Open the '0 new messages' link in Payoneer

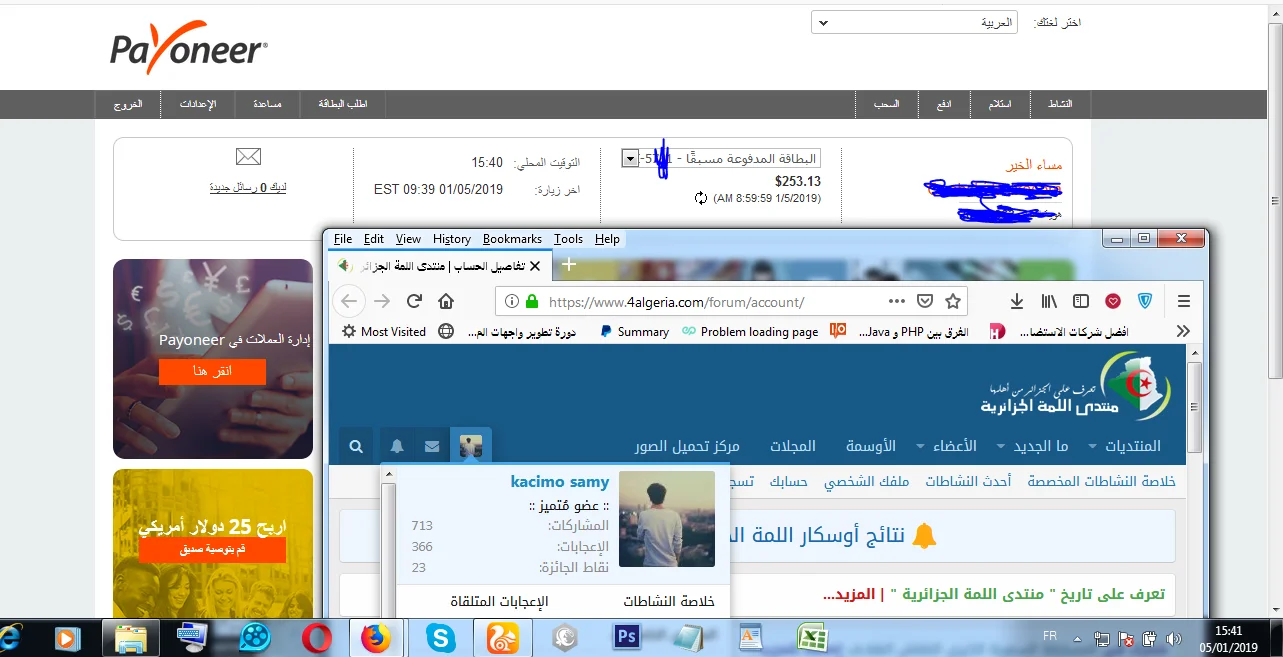coord(248,187)
